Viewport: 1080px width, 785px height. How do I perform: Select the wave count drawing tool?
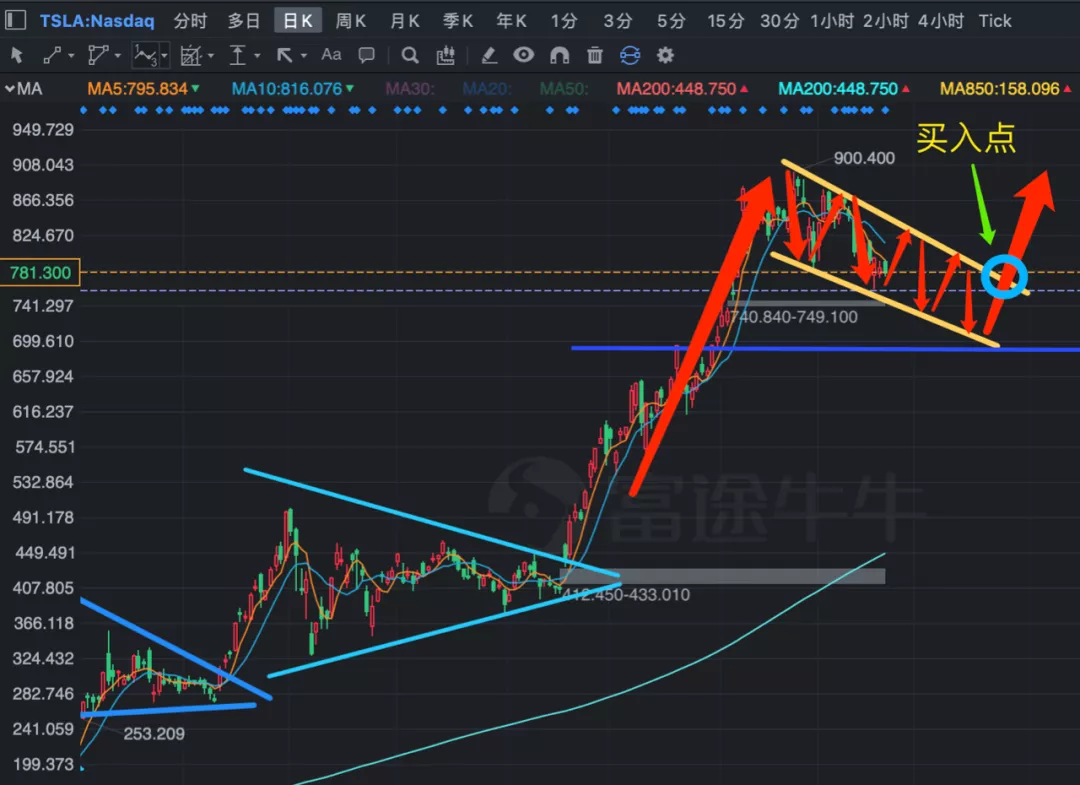click(x=145, y=55)
